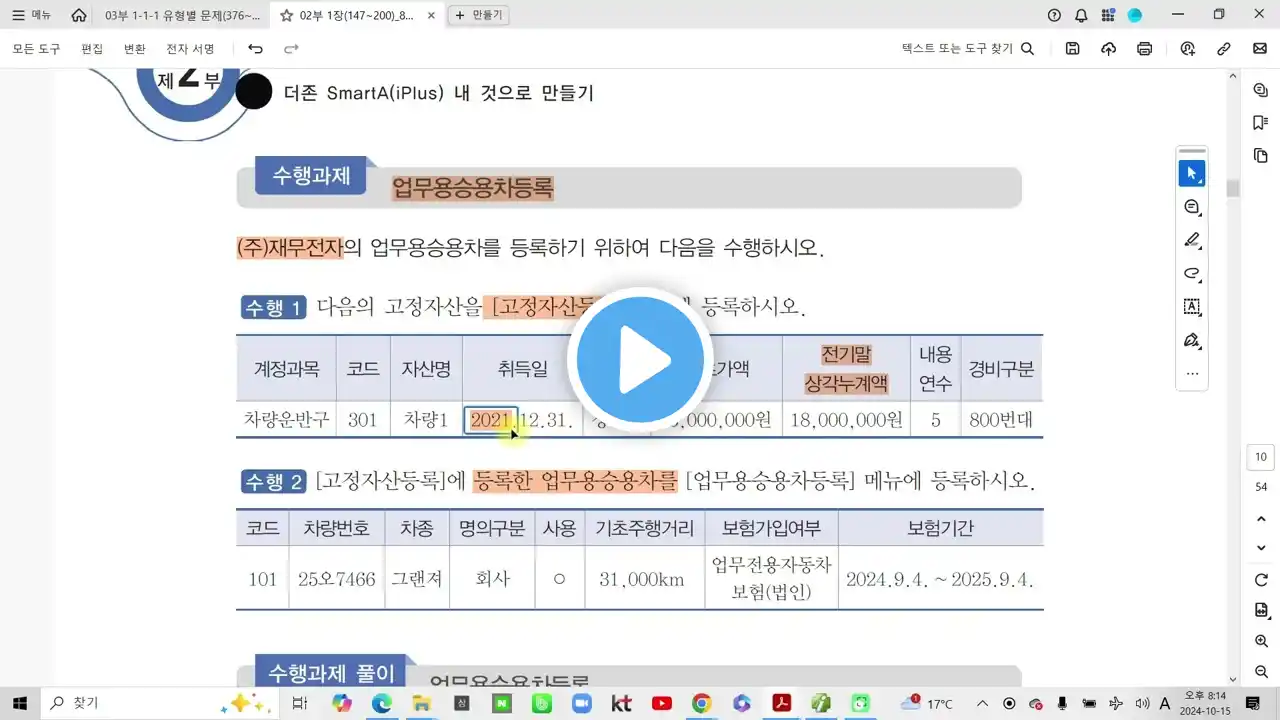Click the taskbar 찾기 search box

[160, 703]
